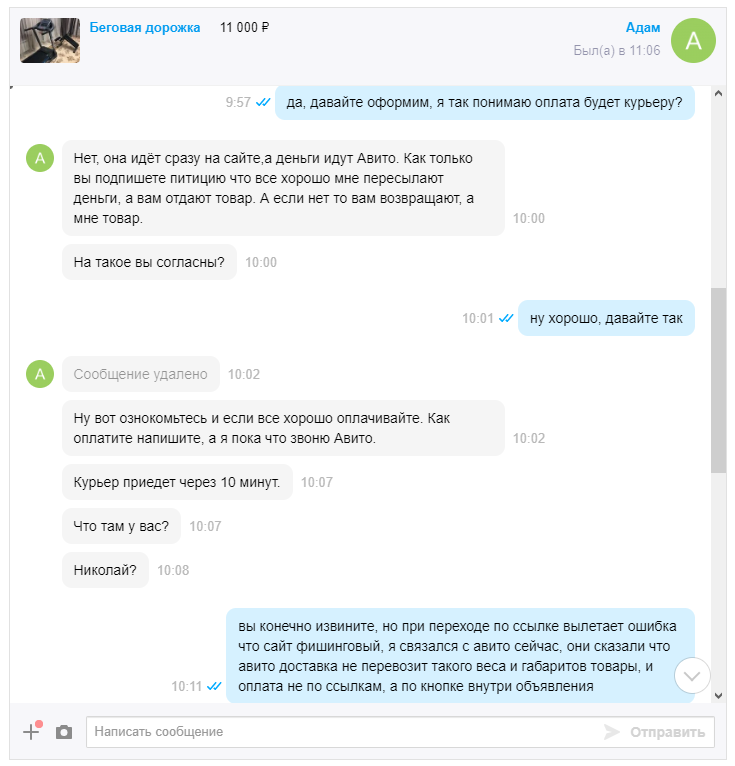The height and width of the screenshot is (766, 735).
Task: Click the 'Николай?' message bubble
Action: click(105, 570)
